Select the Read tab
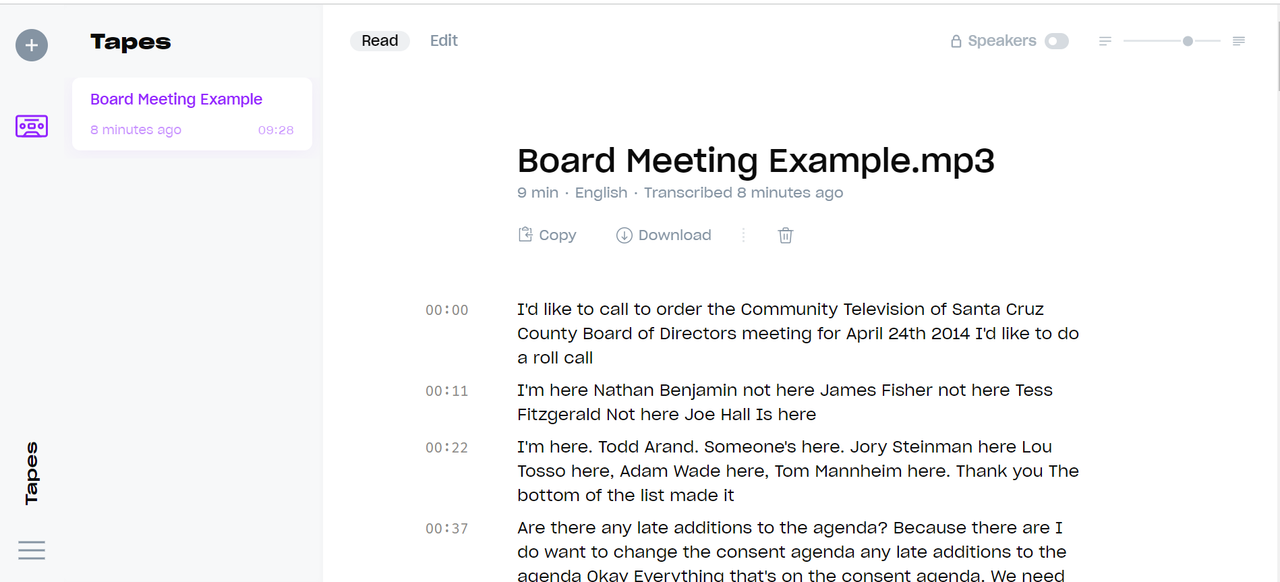The height and width of the screenshot is (582, 1280). tap(380, 41)
